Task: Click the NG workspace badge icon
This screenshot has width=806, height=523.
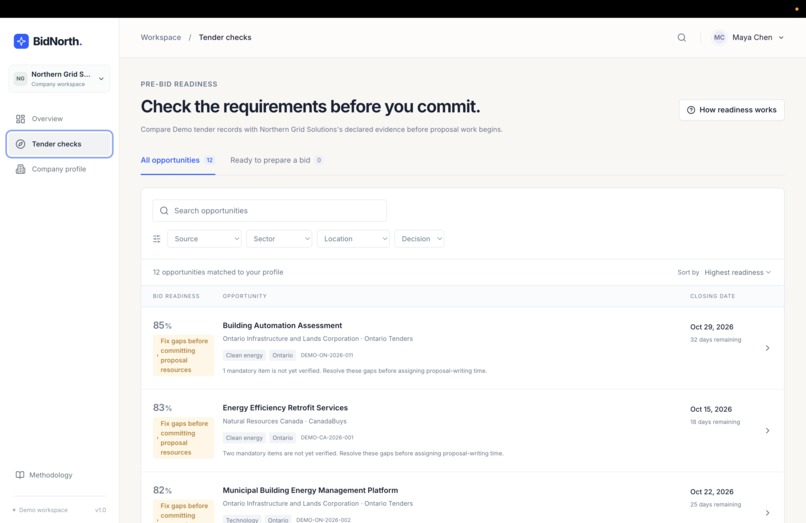Action: (x=20, y=79)
